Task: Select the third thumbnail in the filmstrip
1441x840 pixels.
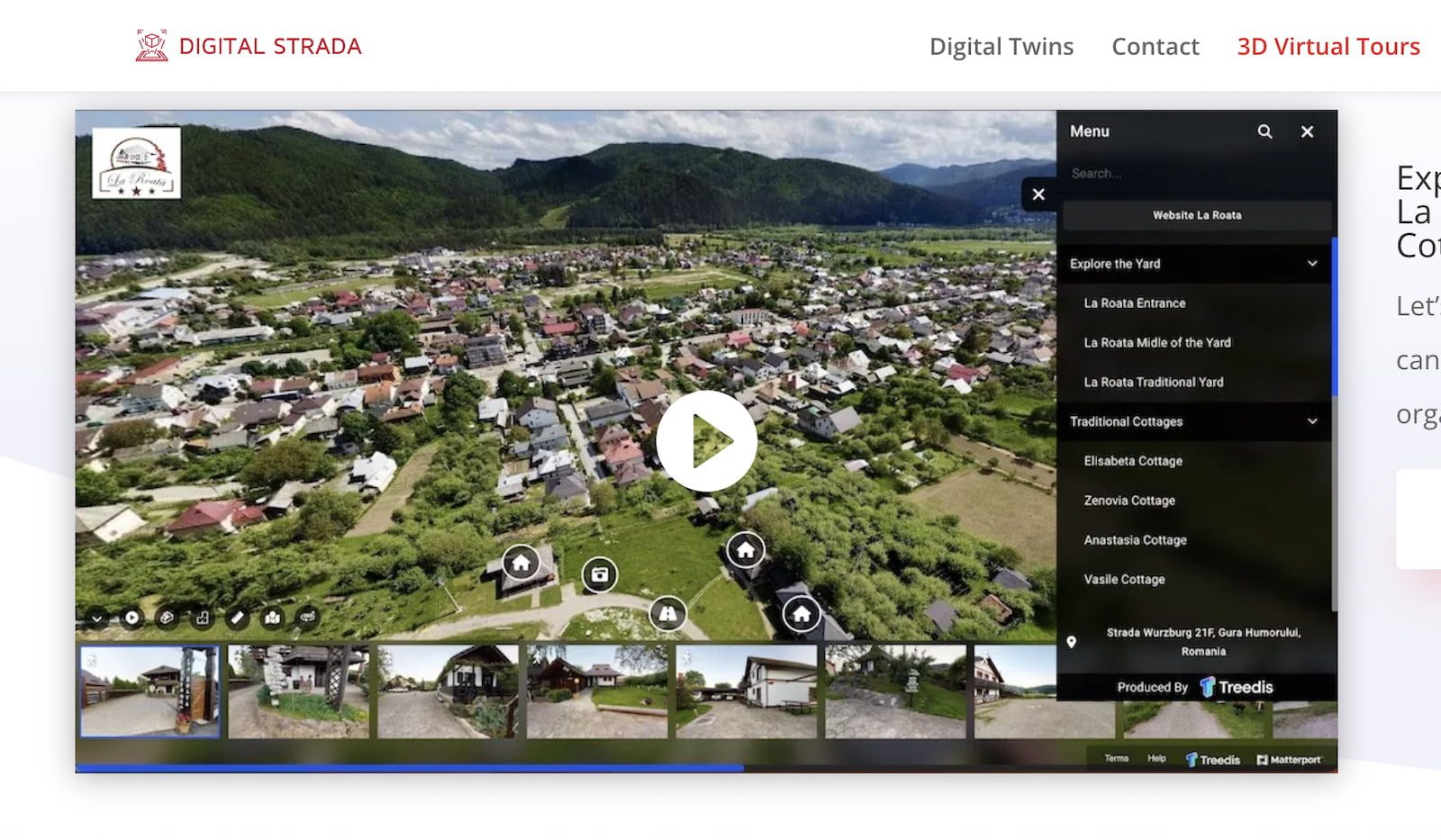Action: click(x=449, y=691)
